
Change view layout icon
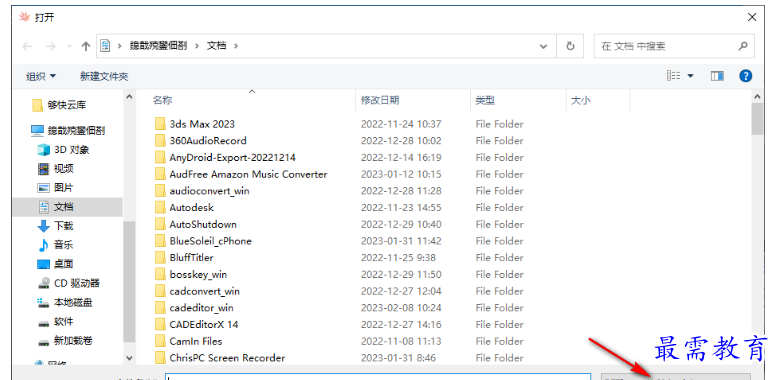tap(673, 76)
